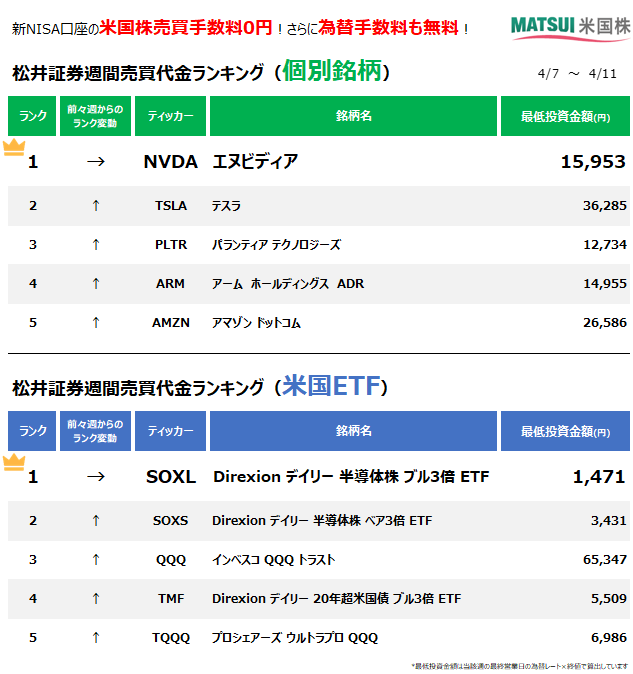Click Direxion デイリー 半導体株 ブル3倍 ETF
This screenshot has width=633, height=674.
point(351,477)
